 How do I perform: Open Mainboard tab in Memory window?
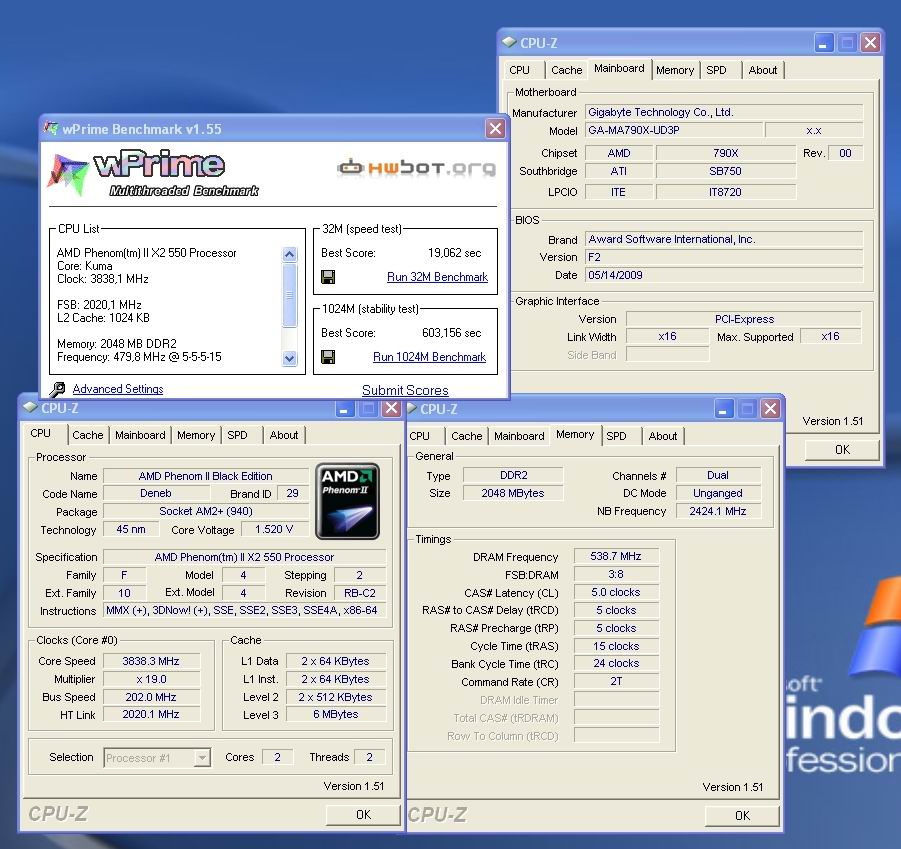click(519, 436)
